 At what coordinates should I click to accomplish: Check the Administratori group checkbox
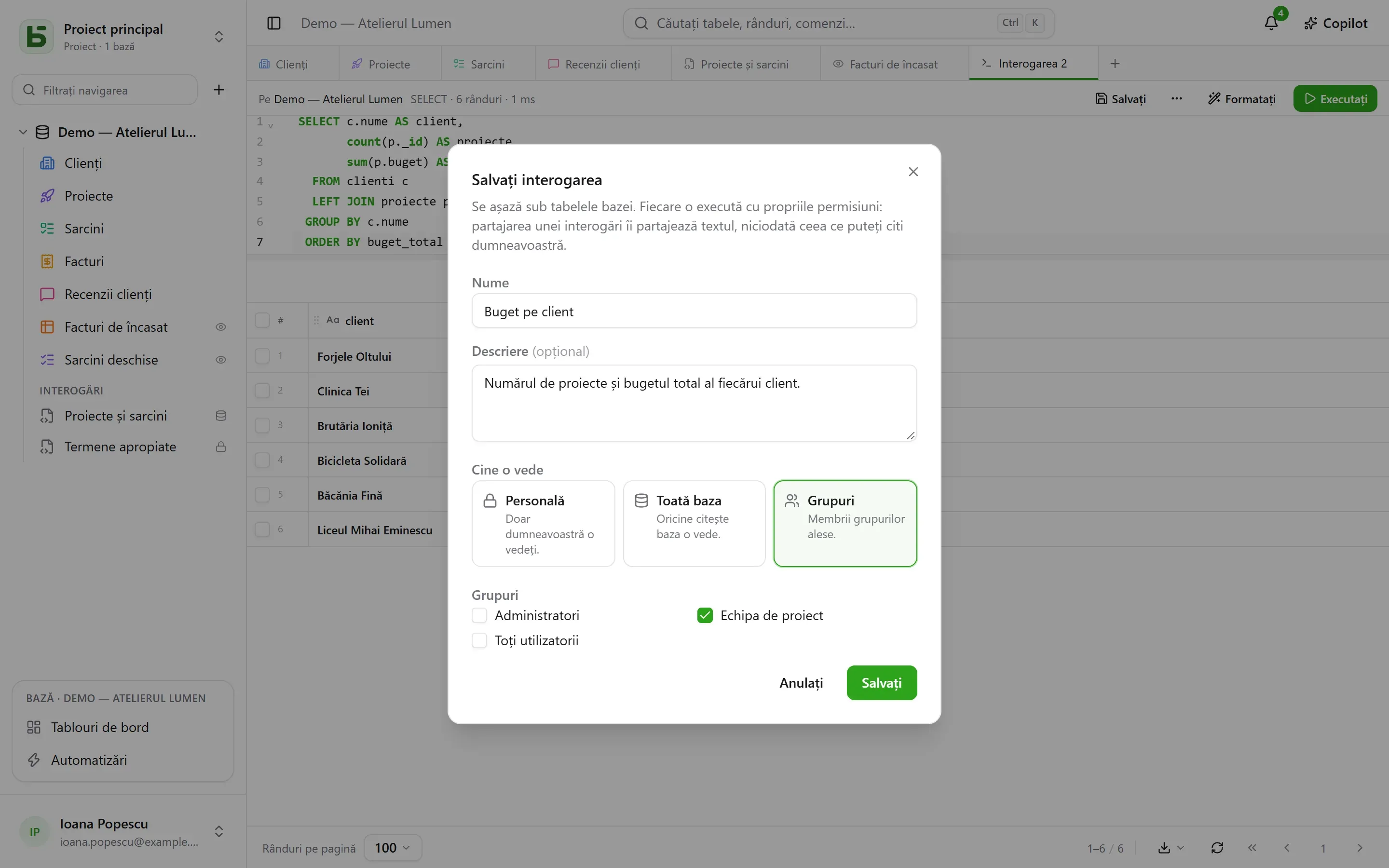click(x=479, y=615)
